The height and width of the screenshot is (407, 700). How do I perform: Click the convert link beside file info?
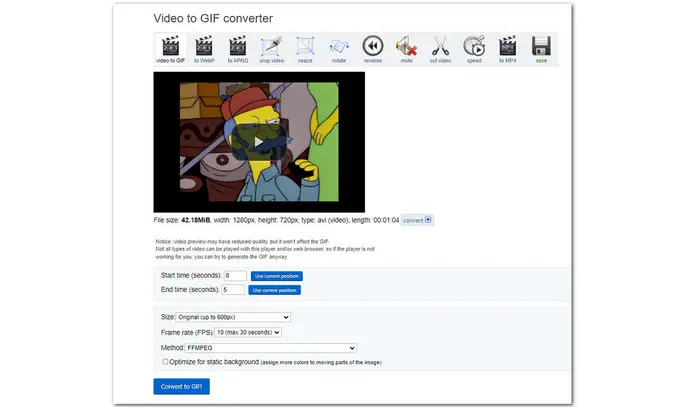coord(417,220)
